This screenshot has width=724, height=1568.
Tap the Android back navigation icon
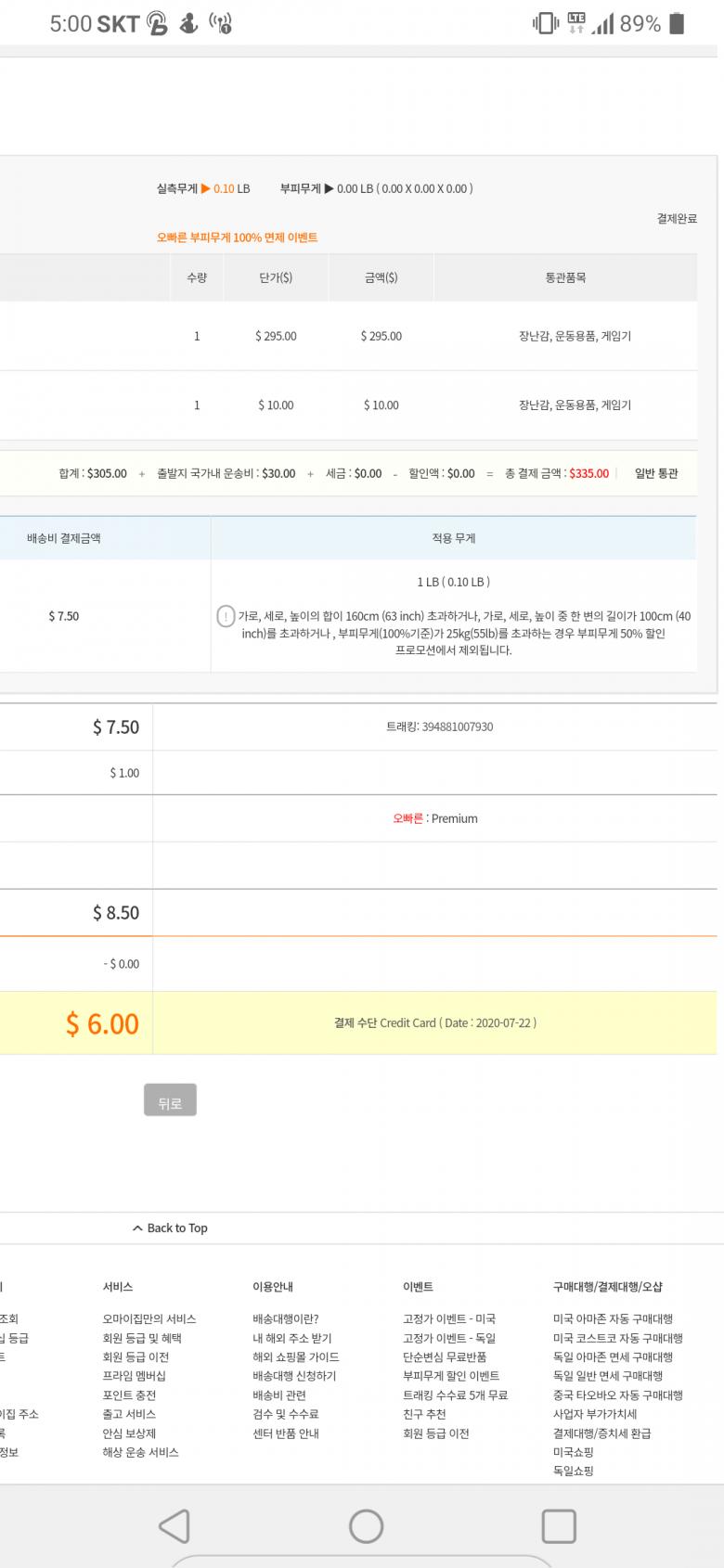[175, 1526]
